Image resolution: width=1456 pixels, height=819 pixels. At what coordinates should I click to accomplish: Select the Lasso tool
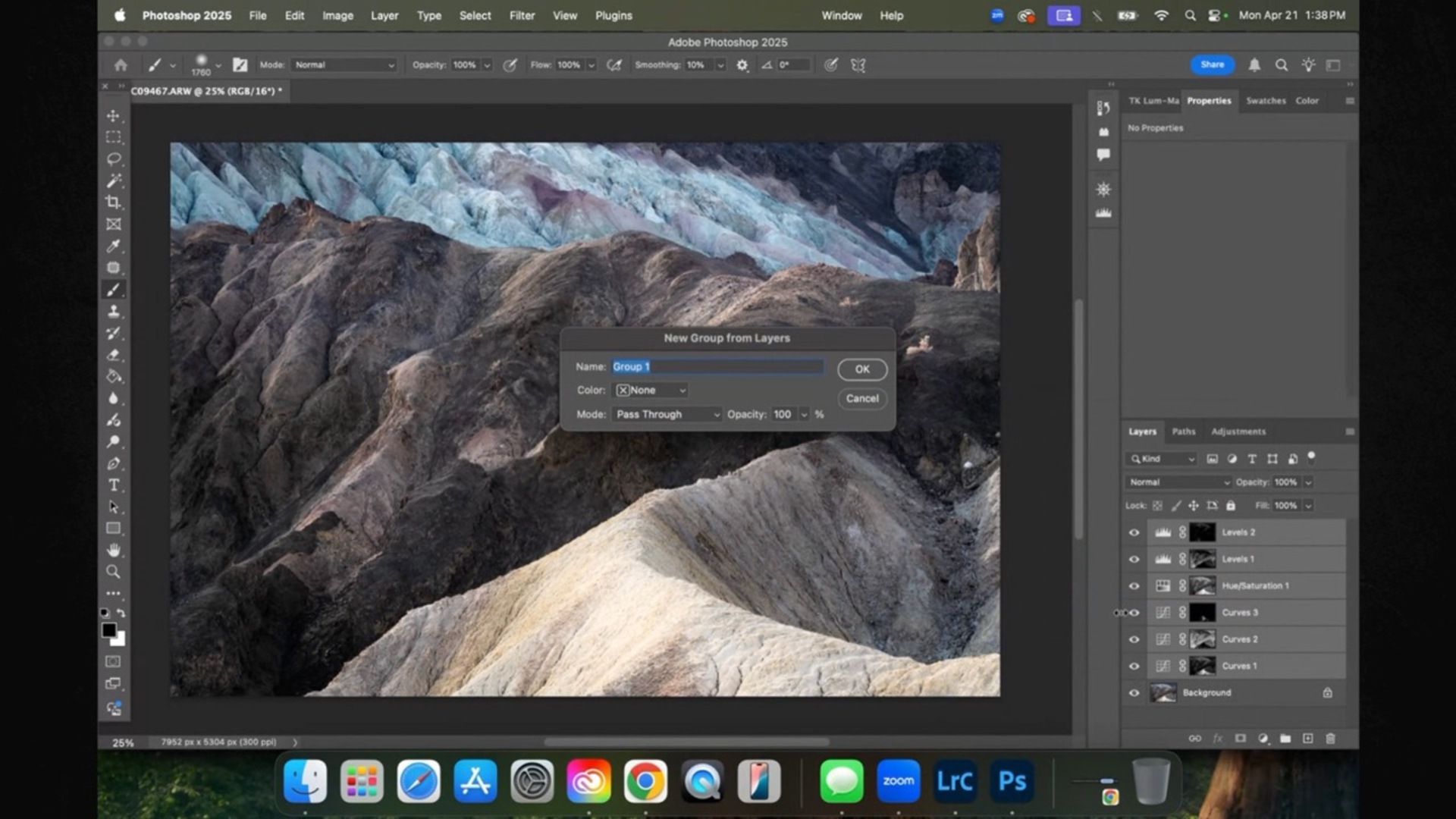point(114,159)
